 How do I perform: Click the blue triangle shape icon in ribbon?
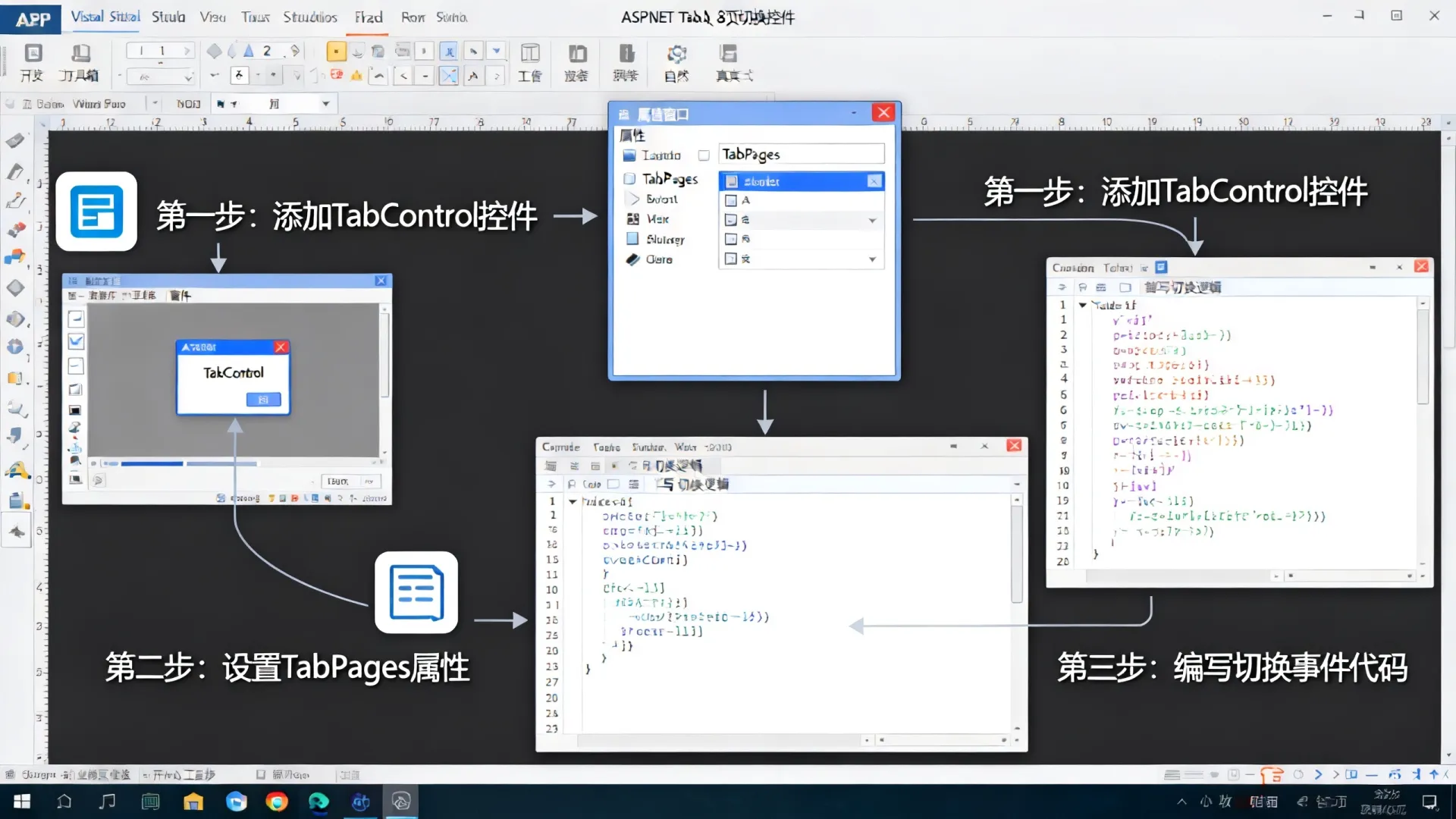[x=248, y=52]
